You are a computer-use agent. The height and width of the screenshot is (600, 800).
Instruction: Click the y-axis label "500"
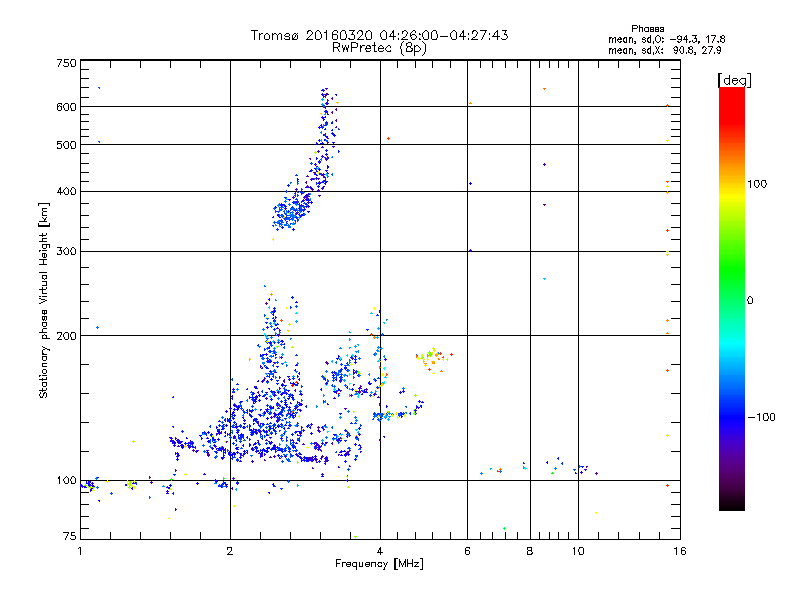pyautogui.click(x=66, y=145)
